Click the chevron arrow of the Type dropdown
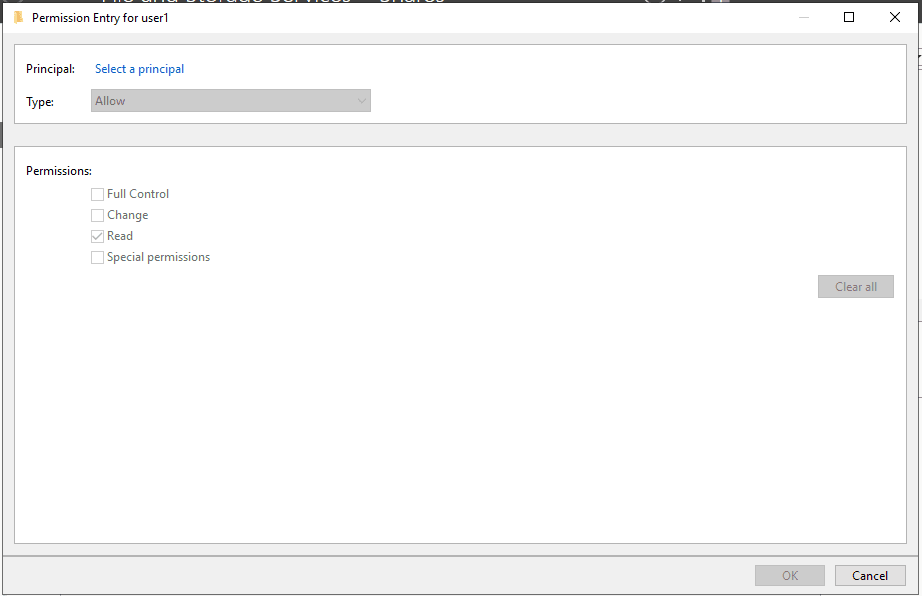The height and width of the screenshot is (596, 922). (x=361, y=101)
